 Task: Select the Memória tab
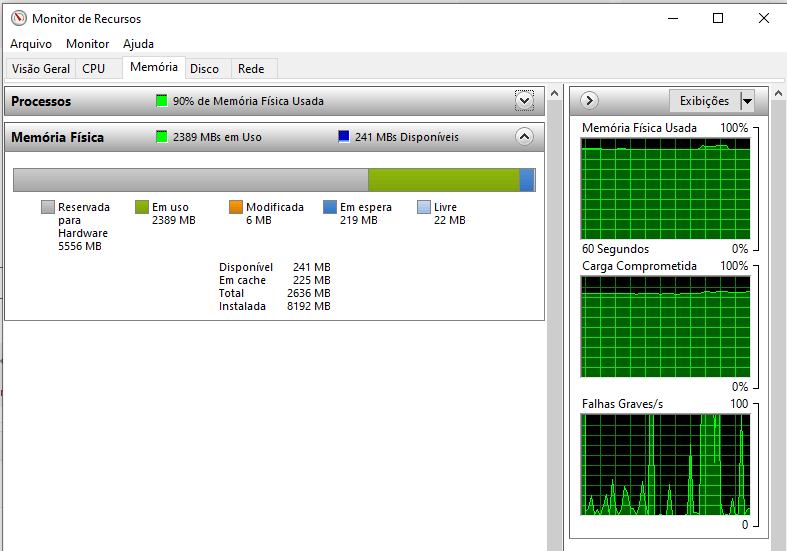point(154,67)
